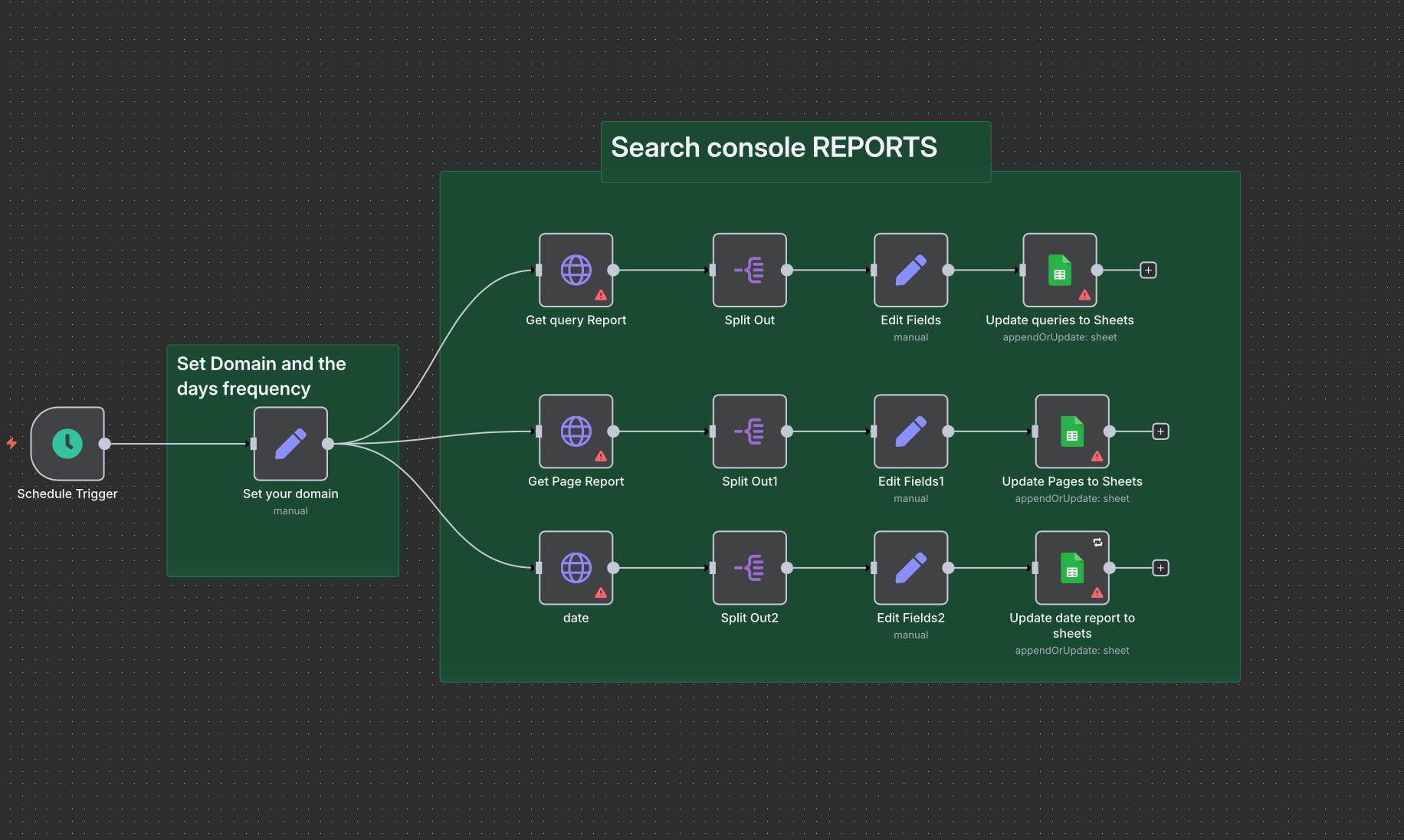Open Update queries to Sheets node
Screen dimensions: 1404x840
(x=1059, y=270)
